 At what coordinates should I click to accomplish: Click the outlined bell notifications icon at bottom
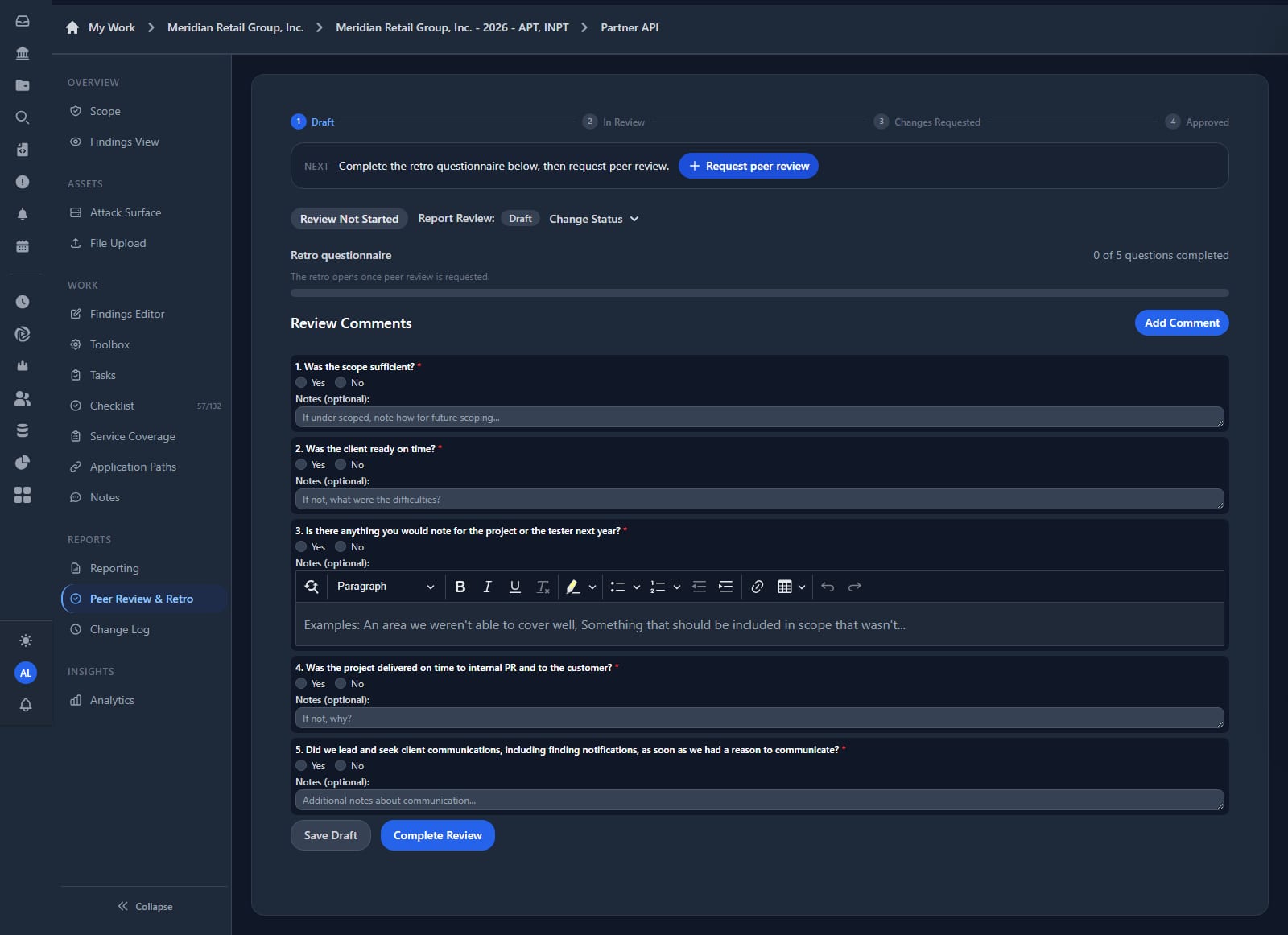tap(26, 705)
